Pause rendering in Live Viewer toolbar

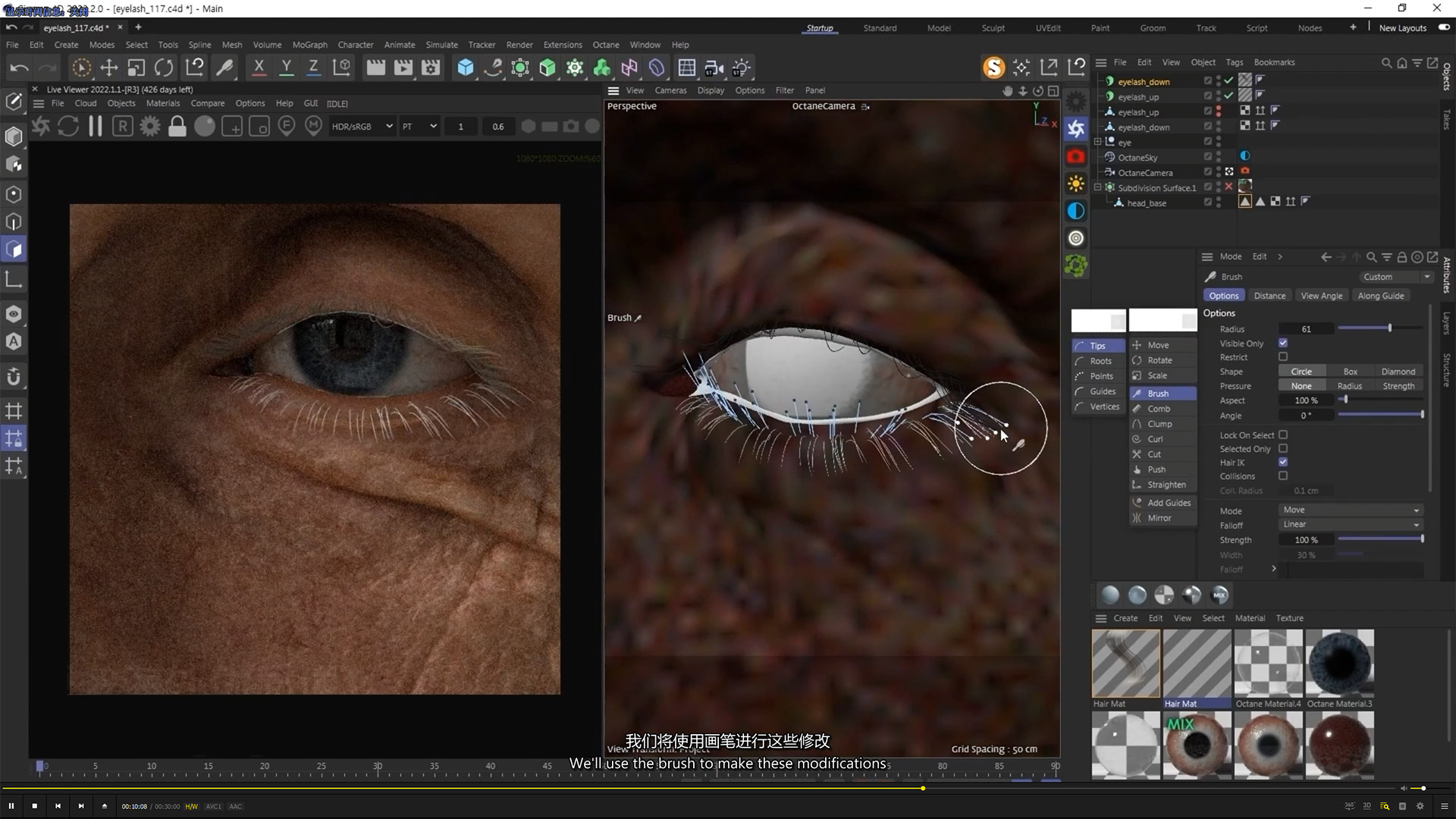pos(96,127)
